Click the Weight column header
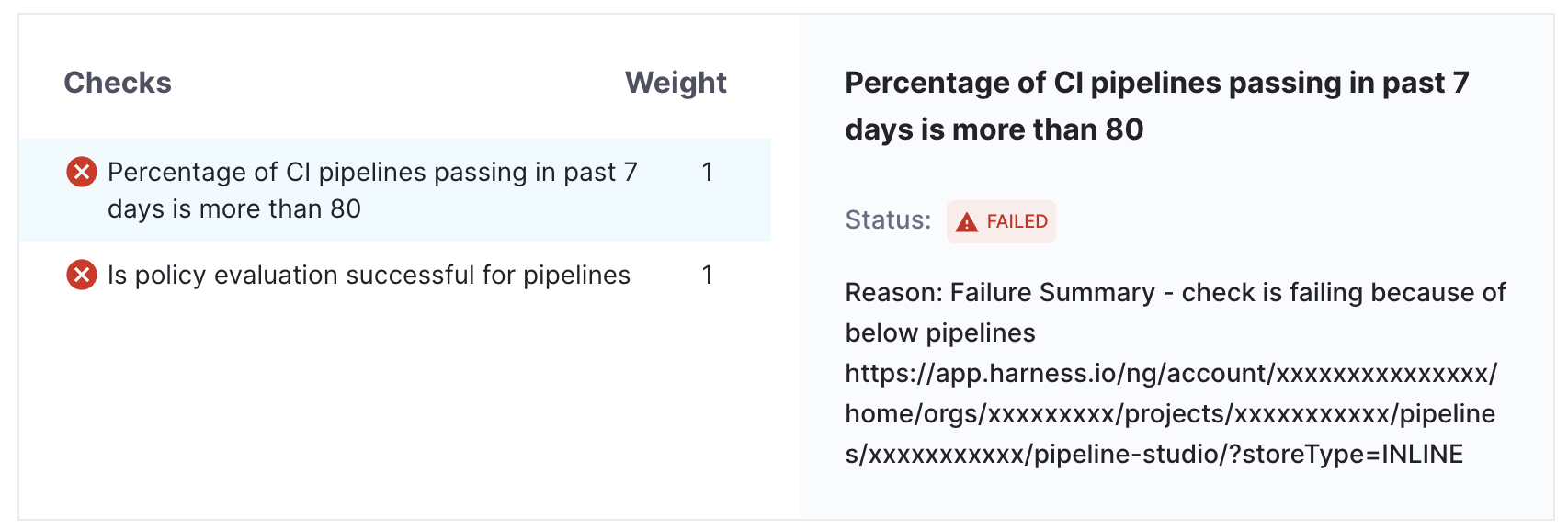The height and width of the screenshot is (529, 1568). [676, 83]
